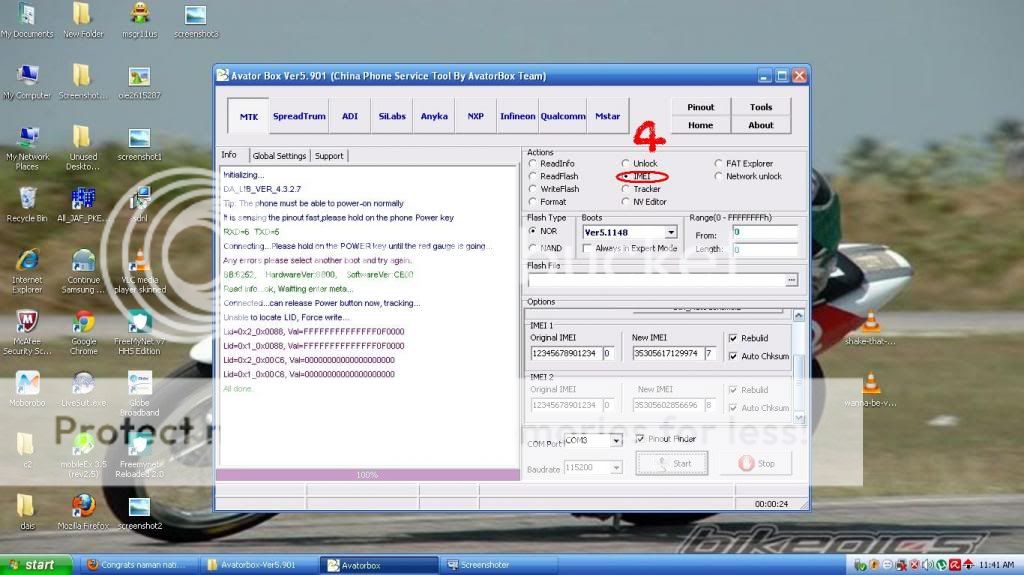Click the 100% progress bar
This screenshot has height=575, width=1024.
368,475
